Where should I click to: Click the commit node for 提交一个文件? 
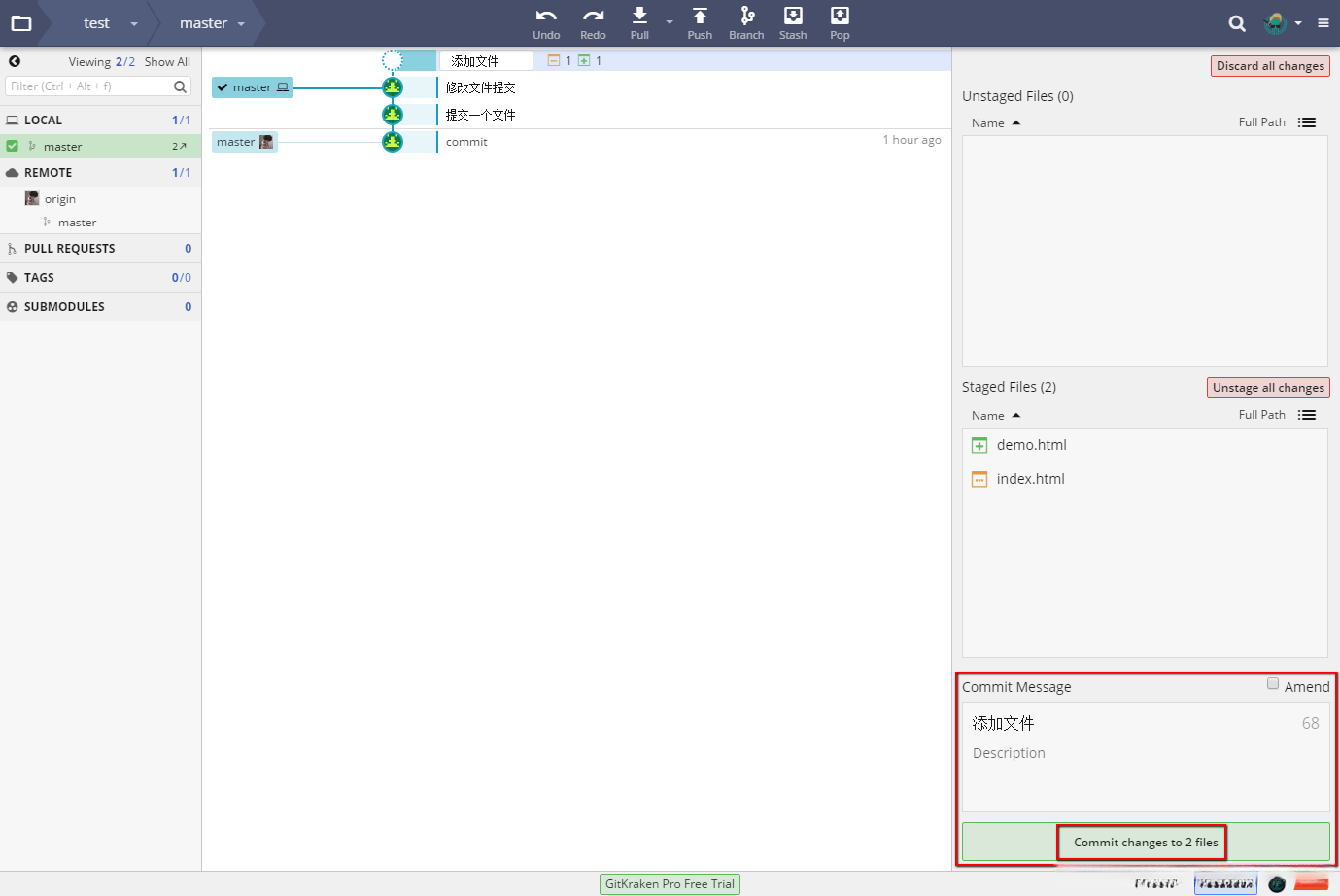[393, 115]
